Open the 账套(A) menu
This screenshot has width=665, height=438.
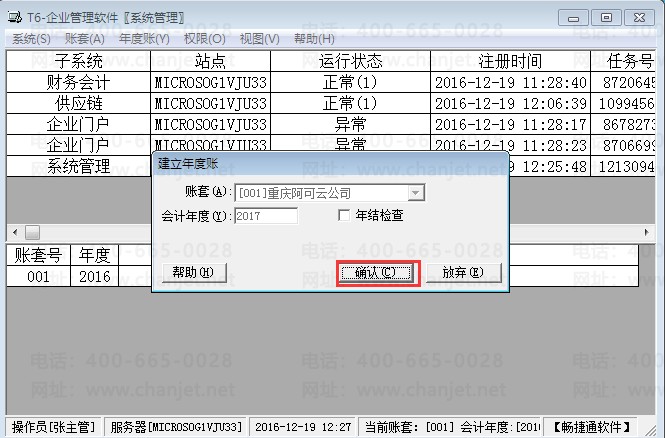(x=84, y=38)
